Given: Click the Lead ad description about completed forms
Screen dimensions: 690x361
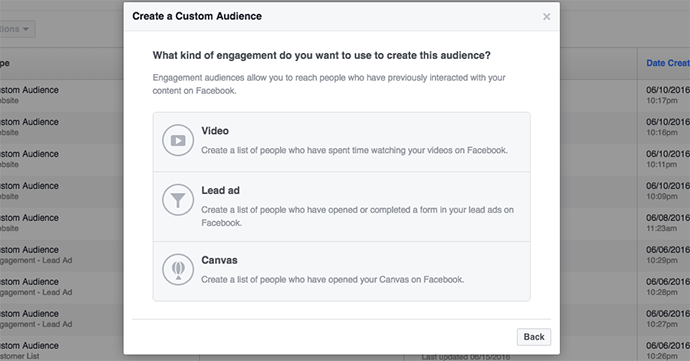Looking at the screenshot, I should coord(357,216).
